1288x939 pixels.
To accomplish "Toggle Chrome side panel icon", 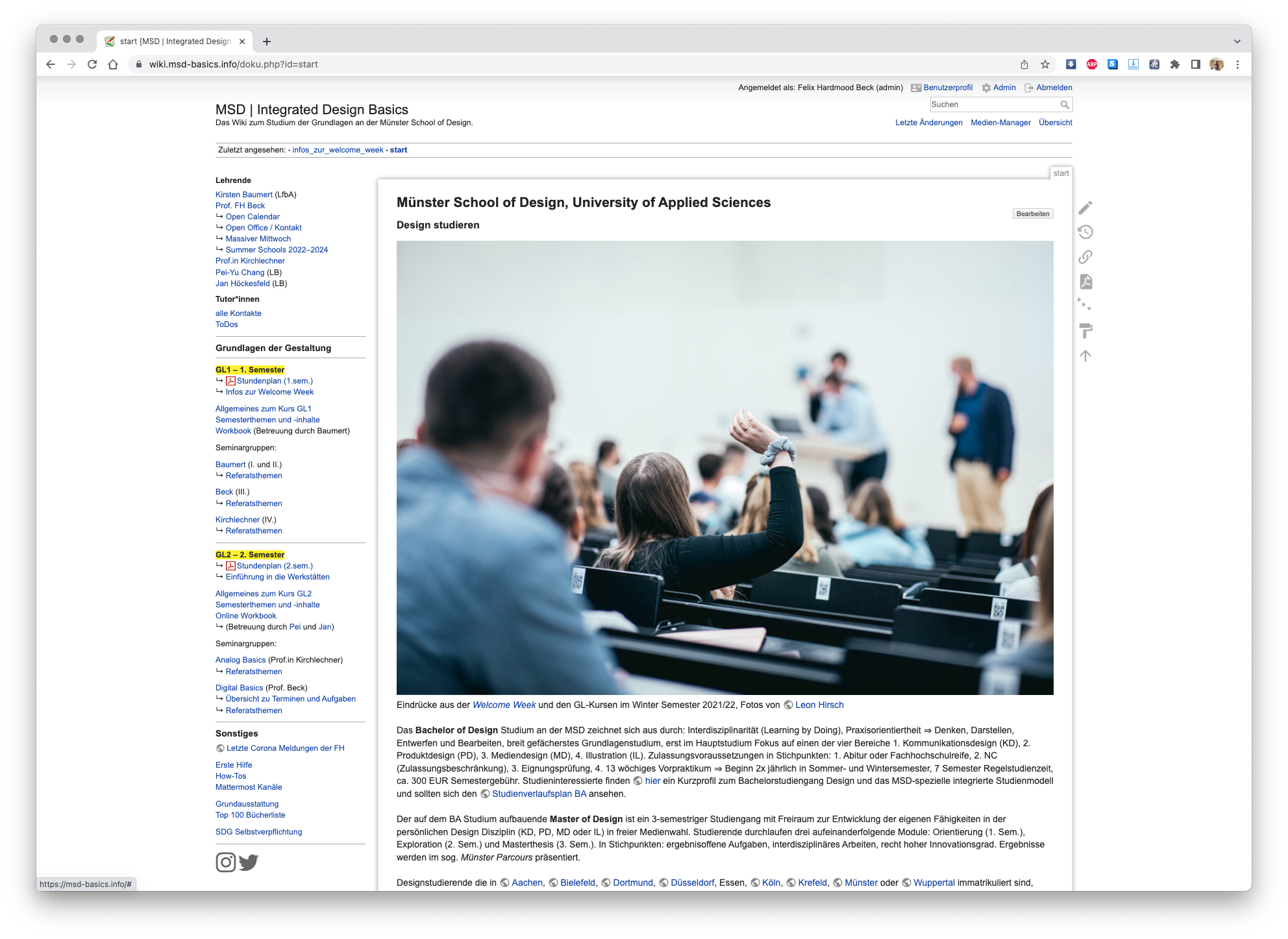I will [1196, 64].
